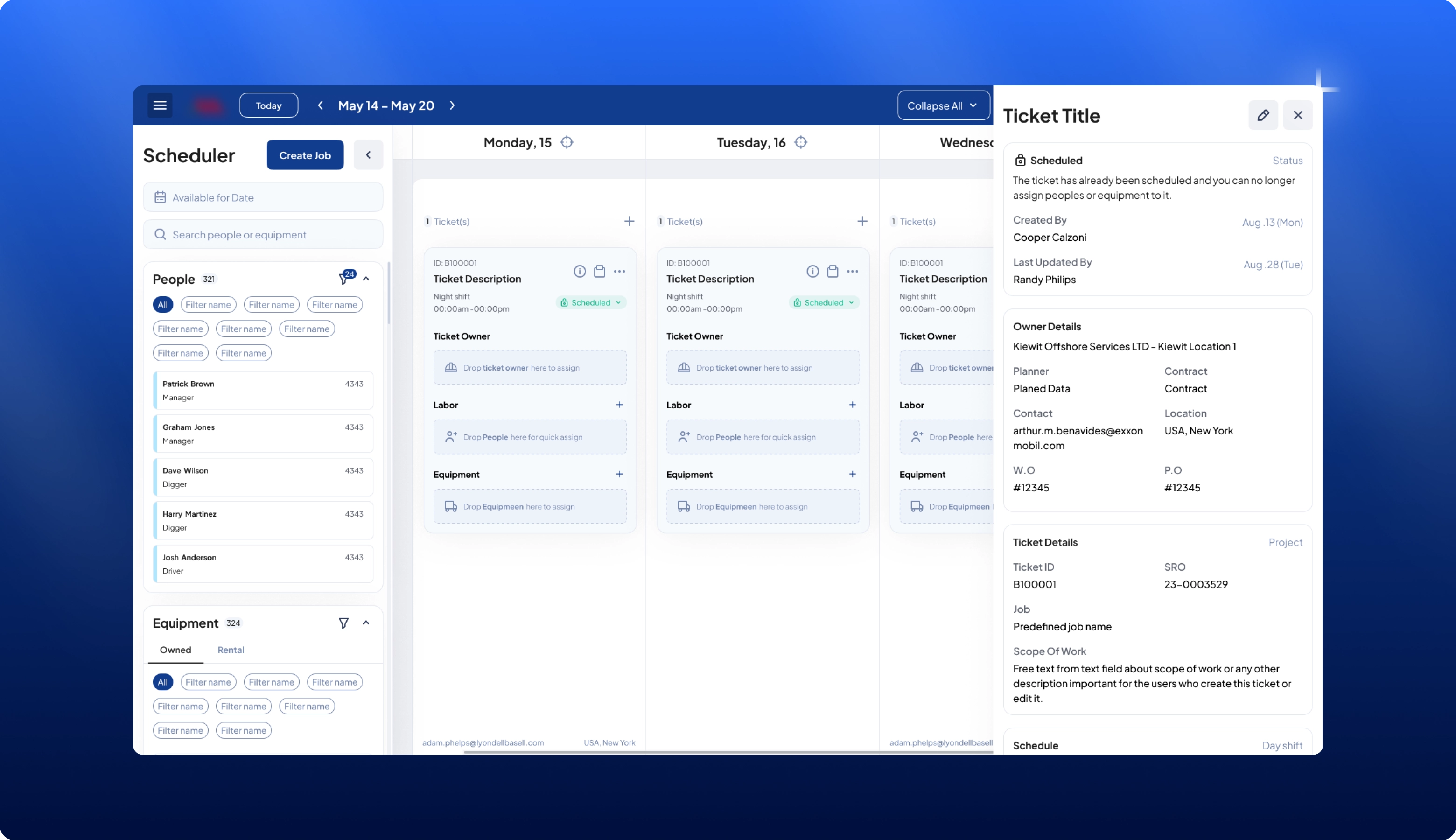Viewport: 1456px width, 840px height.
Task: Switch to the Owned equipment tab
Action: (175, 650)
